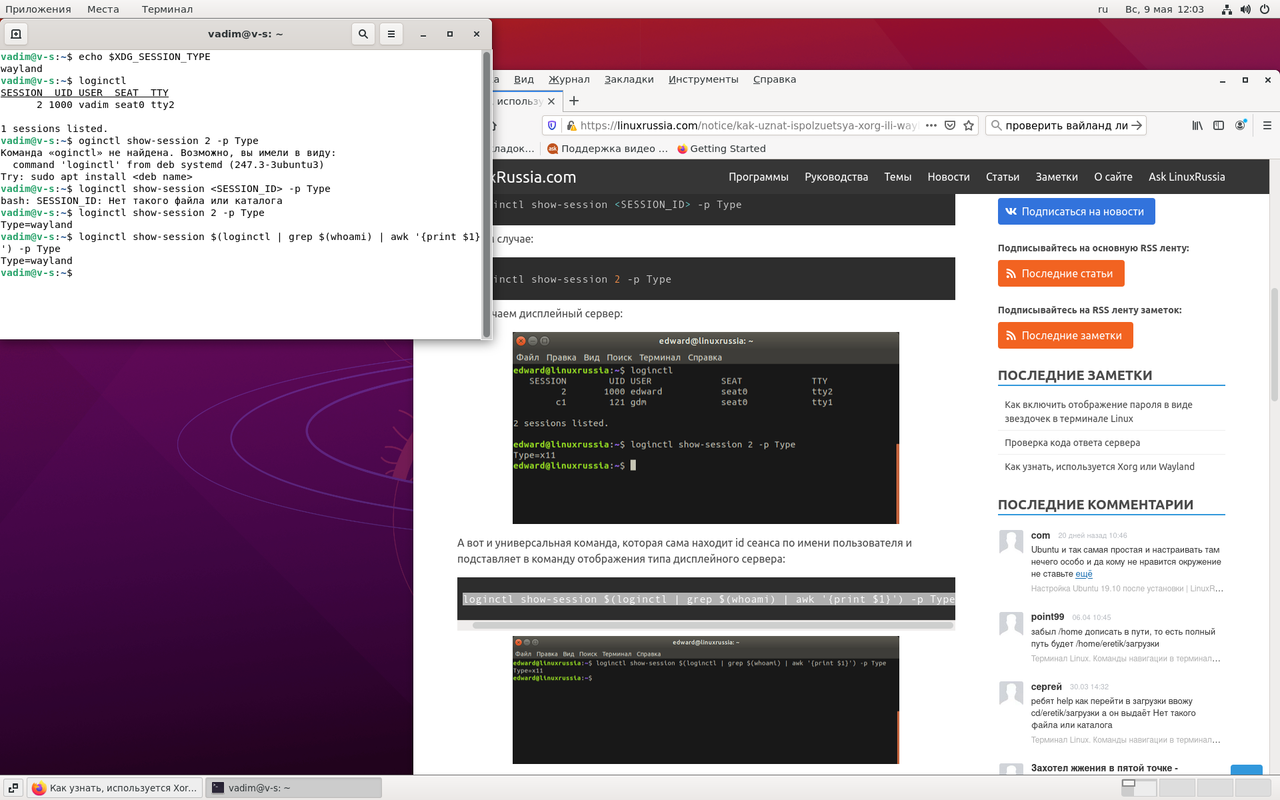Open note about password asterisks in terminal

tap(1098, 412)
